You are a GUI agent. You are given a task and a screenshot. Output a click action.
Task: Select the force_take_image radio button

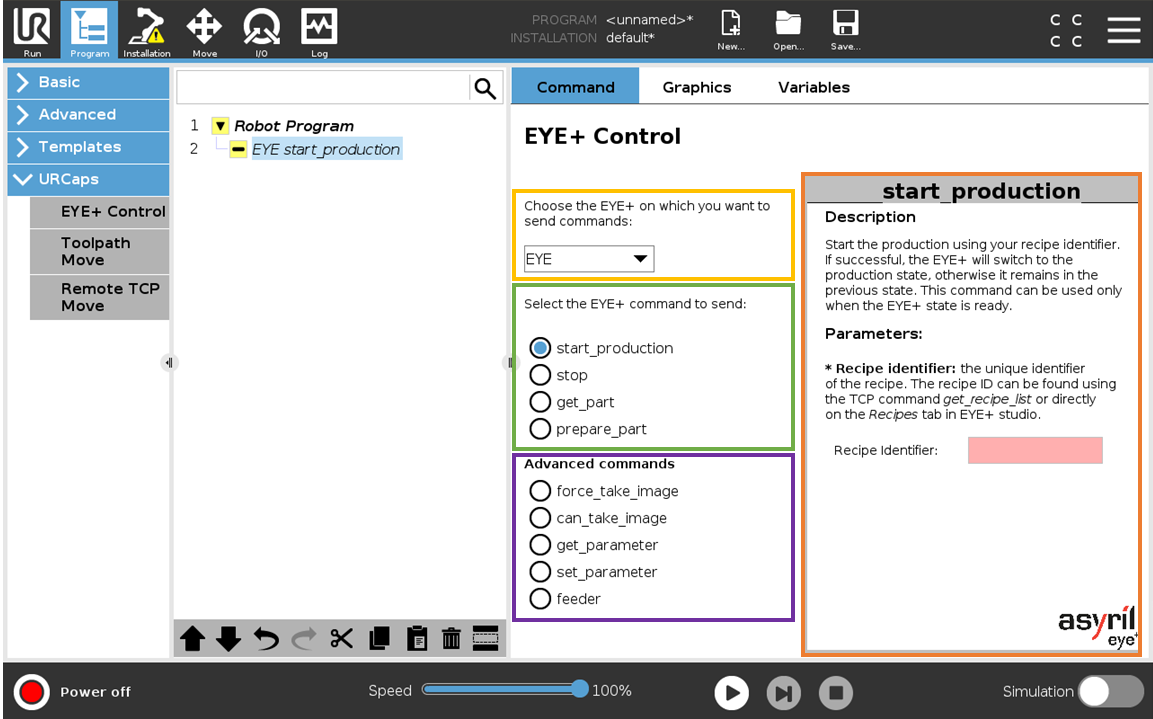[x=540, y=490]
